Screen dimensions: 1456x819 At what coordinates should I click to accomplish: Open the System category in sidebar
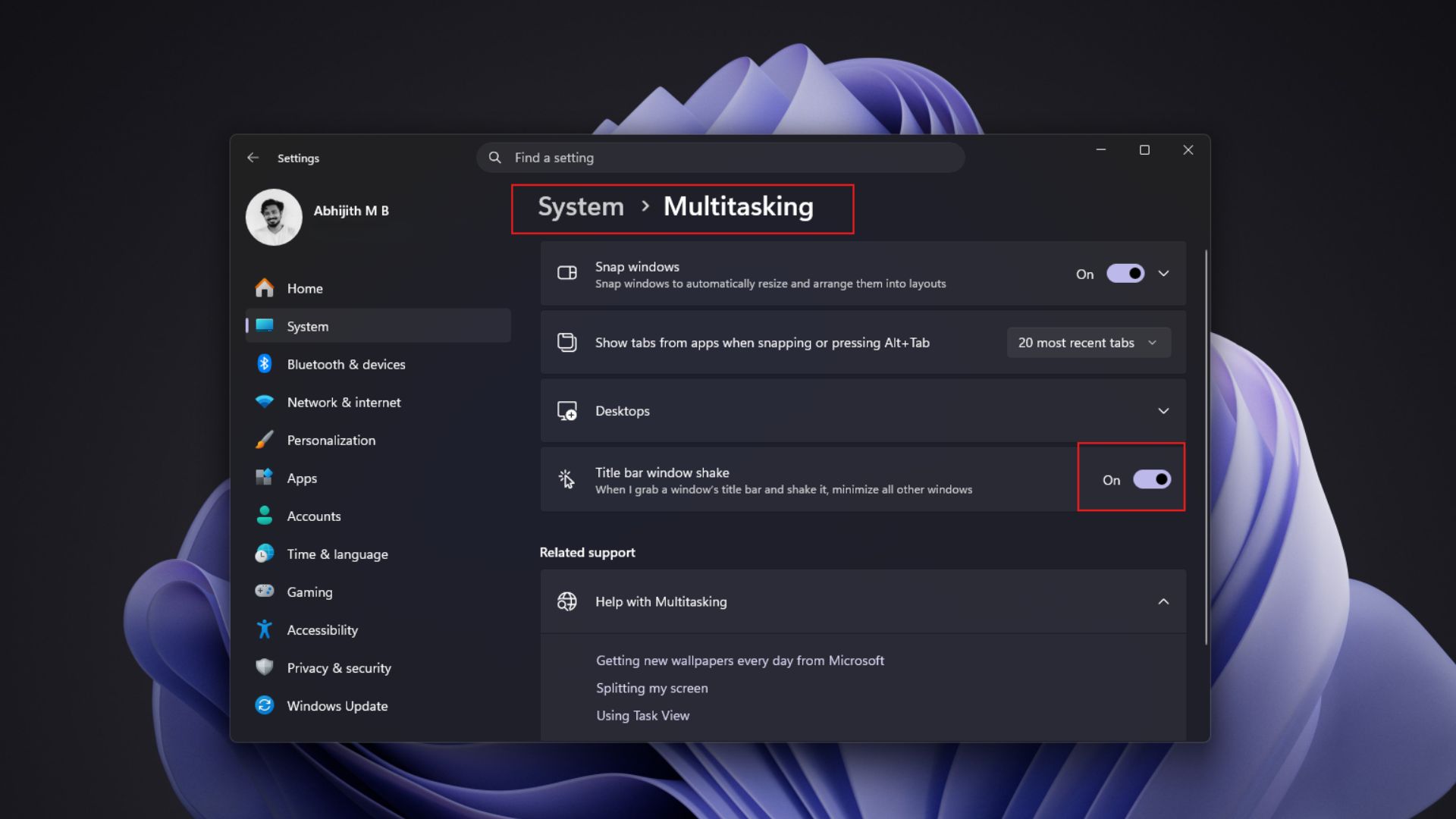pos(378,326)
